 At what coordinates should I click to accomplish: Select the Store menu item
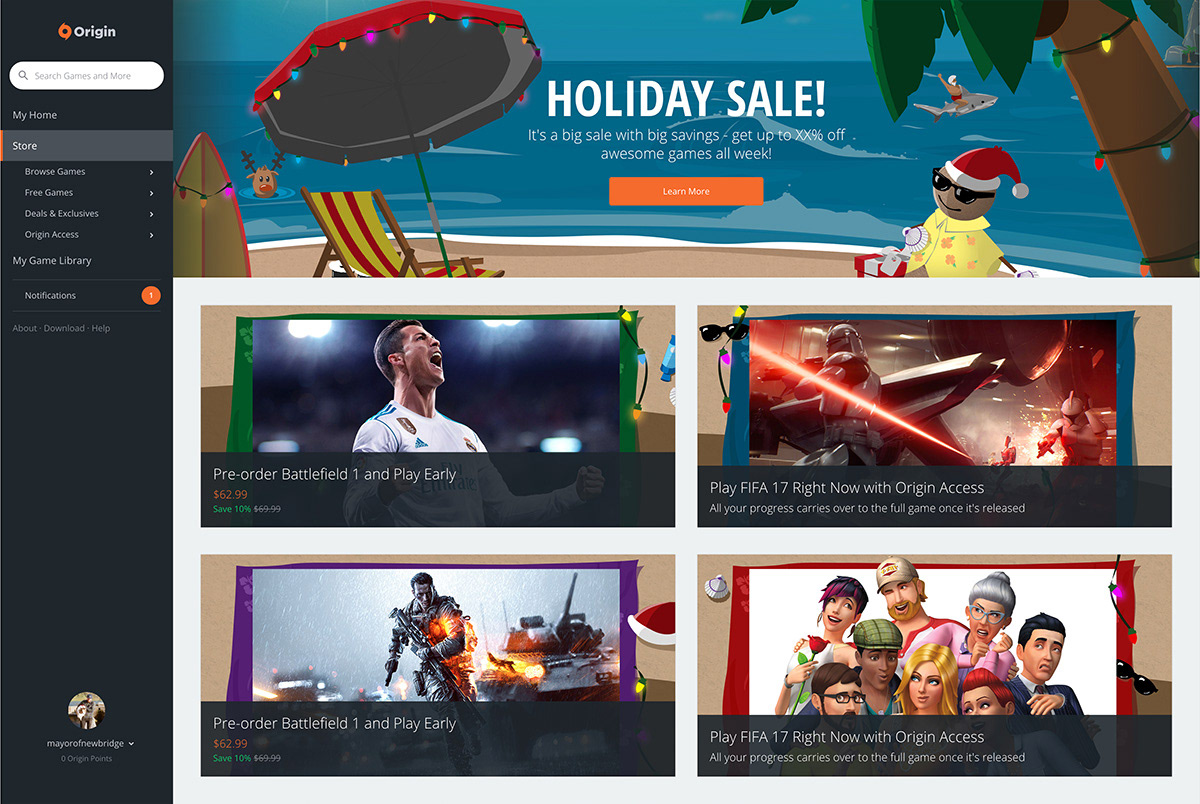tap(86, 146)
